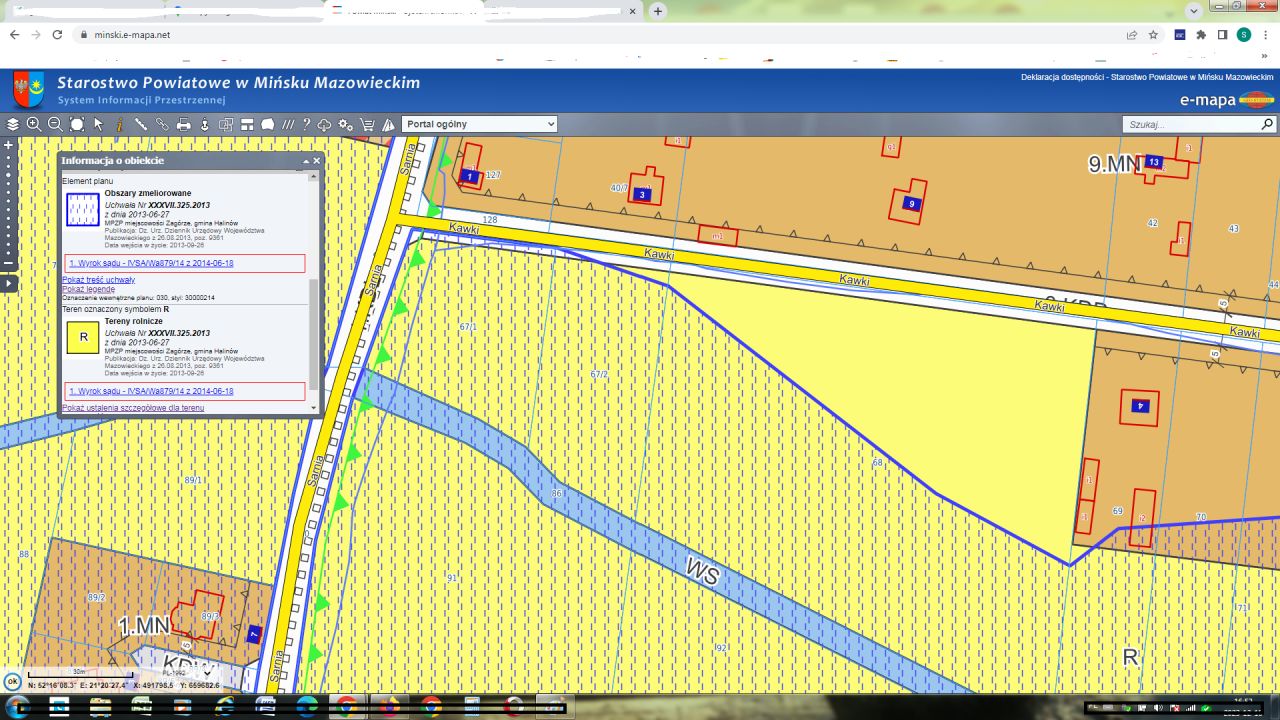Activate the object information 'i' tool
1280x720 pixels.
(x=120, y=125)
